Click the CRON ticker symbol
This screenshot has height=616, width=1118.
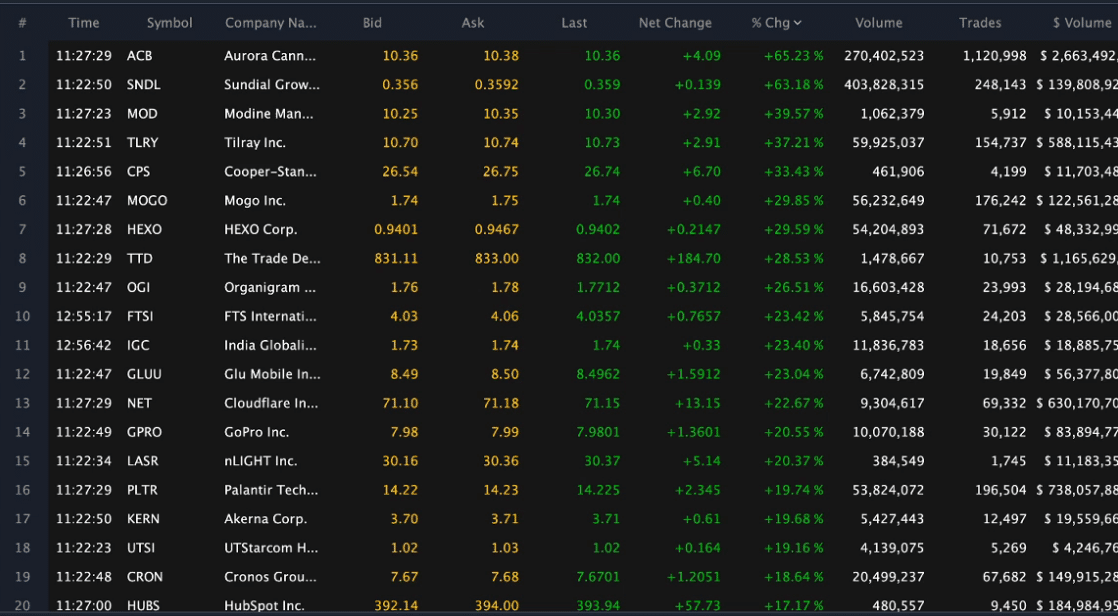(145, 578)
